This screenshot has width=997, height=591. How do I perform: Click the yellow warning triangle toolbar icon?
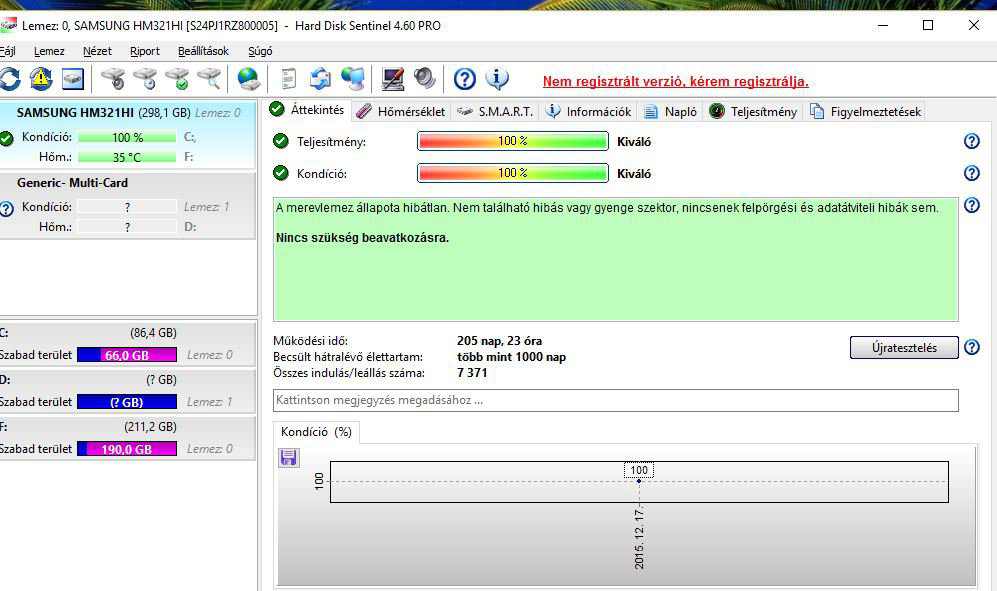[x=41, y=80]
